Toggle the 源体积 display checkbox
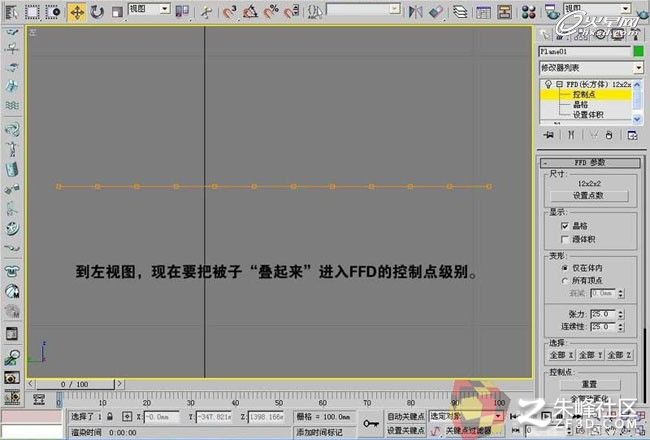The image size is (650, 440). 564,239
